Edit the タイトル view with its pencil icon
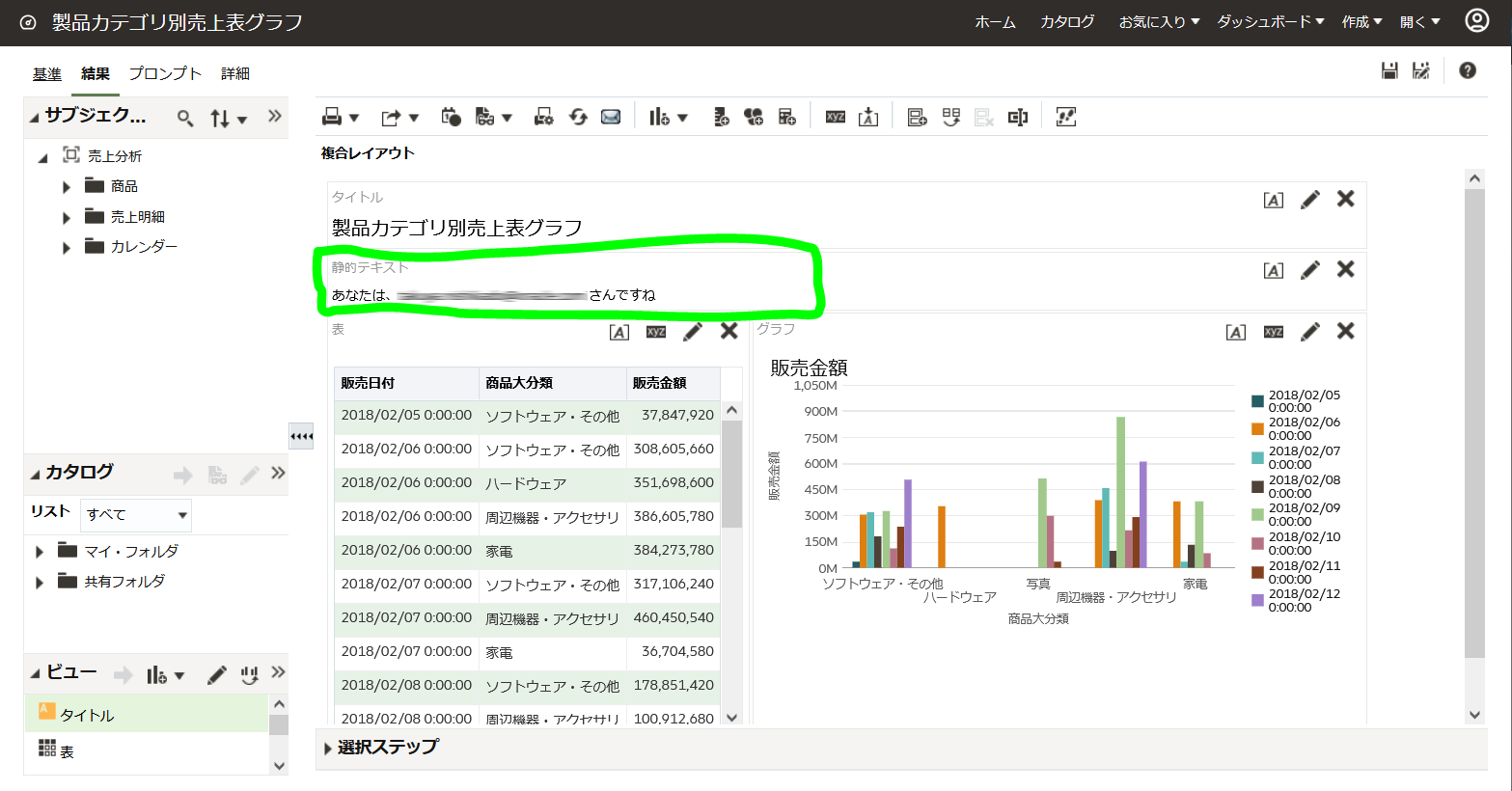Viewport: 1512px width, 791px height. tap(1309, 199)
